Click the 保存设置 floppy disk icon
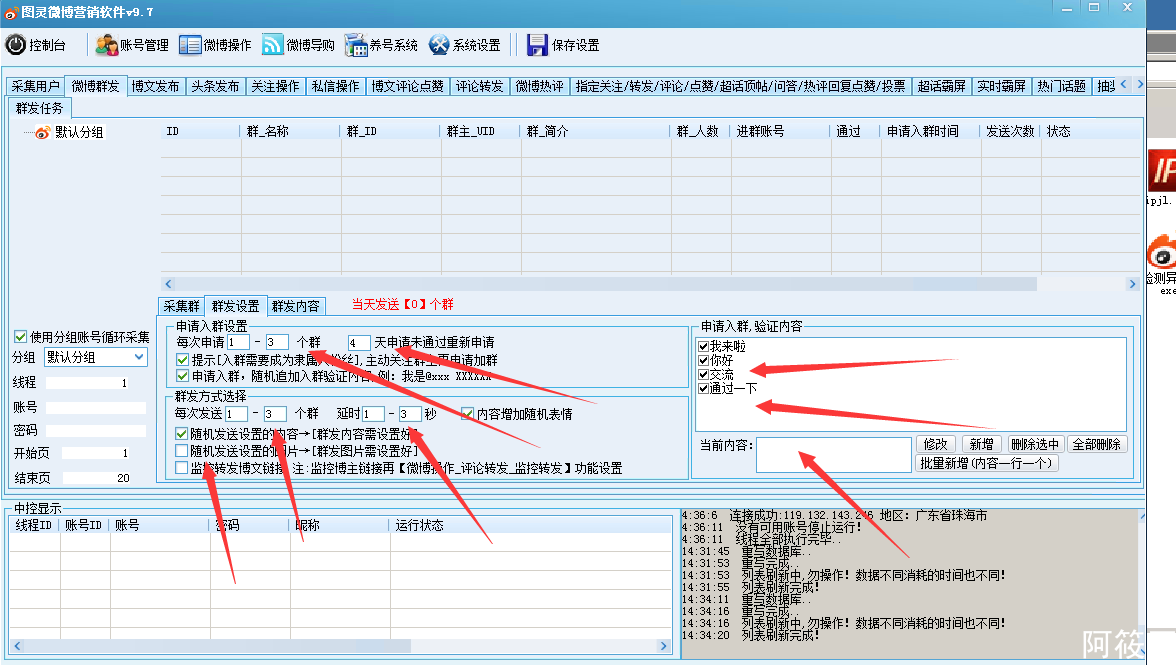Screen dimensions: 1176x665 point(537,45)
